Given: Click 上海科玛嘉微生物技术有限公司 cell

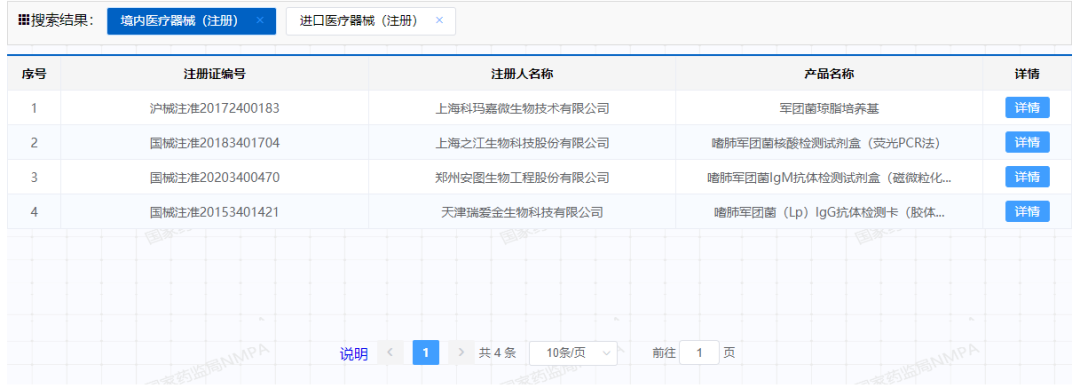Looking at the screenshot, I should click(522, 108).
